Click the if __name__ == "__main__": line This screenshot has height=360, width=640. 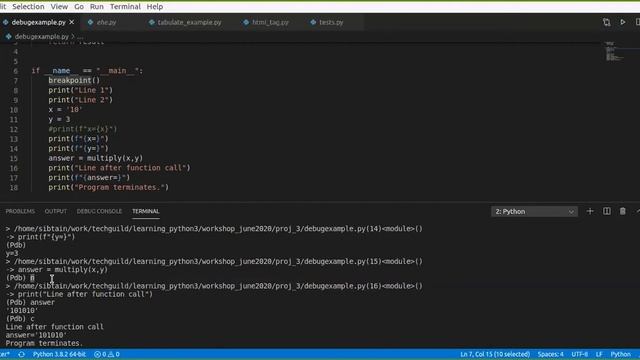tap(87, 71)
